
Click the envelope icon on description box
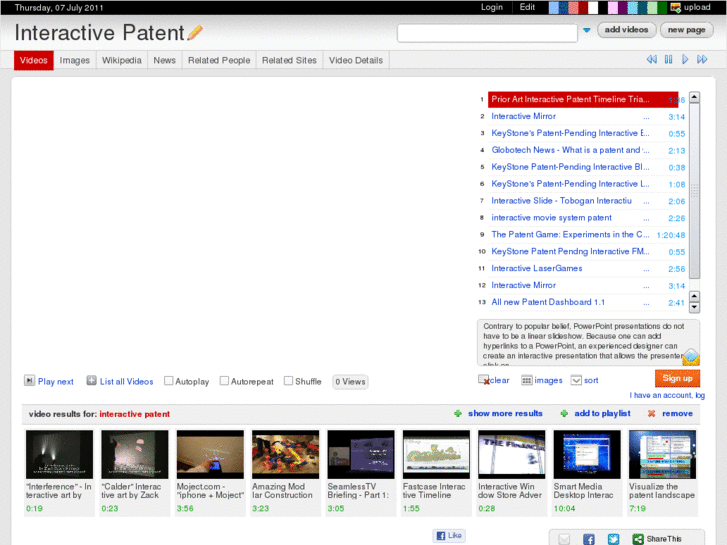pos(690,358)
